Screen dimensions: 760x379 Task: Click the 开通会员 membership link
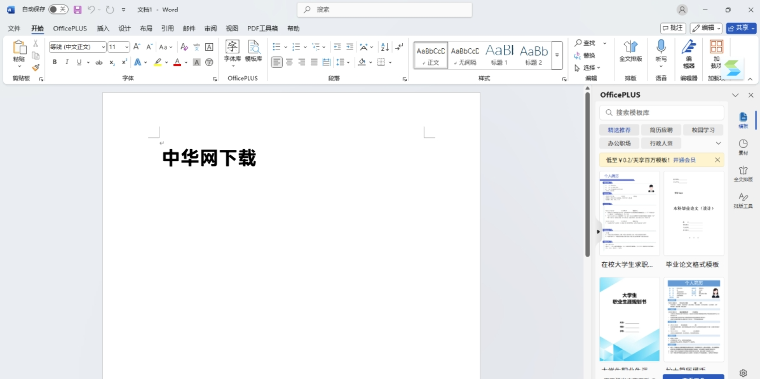click(x=684, y=160)
